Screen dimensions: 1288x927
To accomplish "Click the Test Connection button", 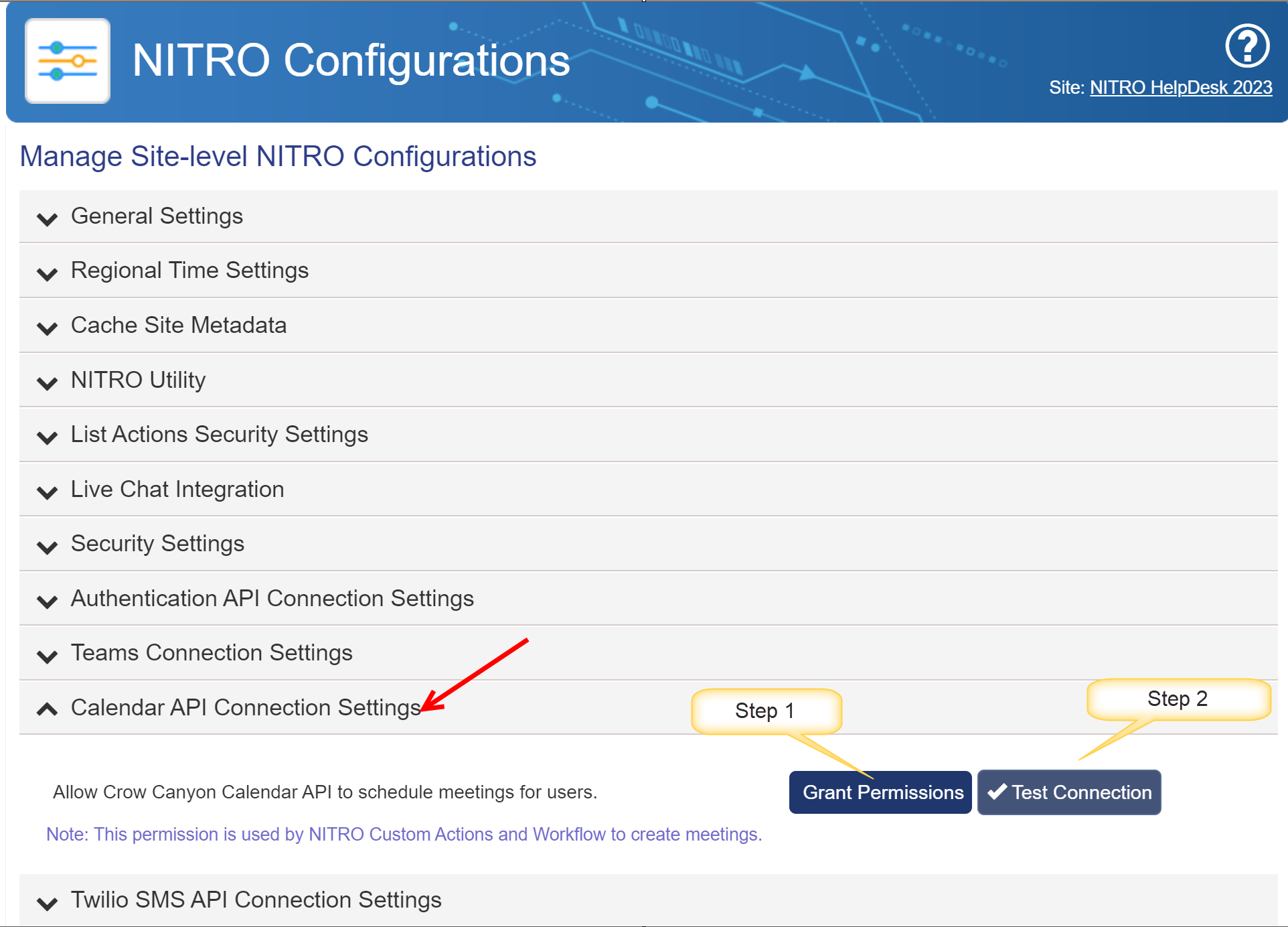I will tap(1069, 792).
